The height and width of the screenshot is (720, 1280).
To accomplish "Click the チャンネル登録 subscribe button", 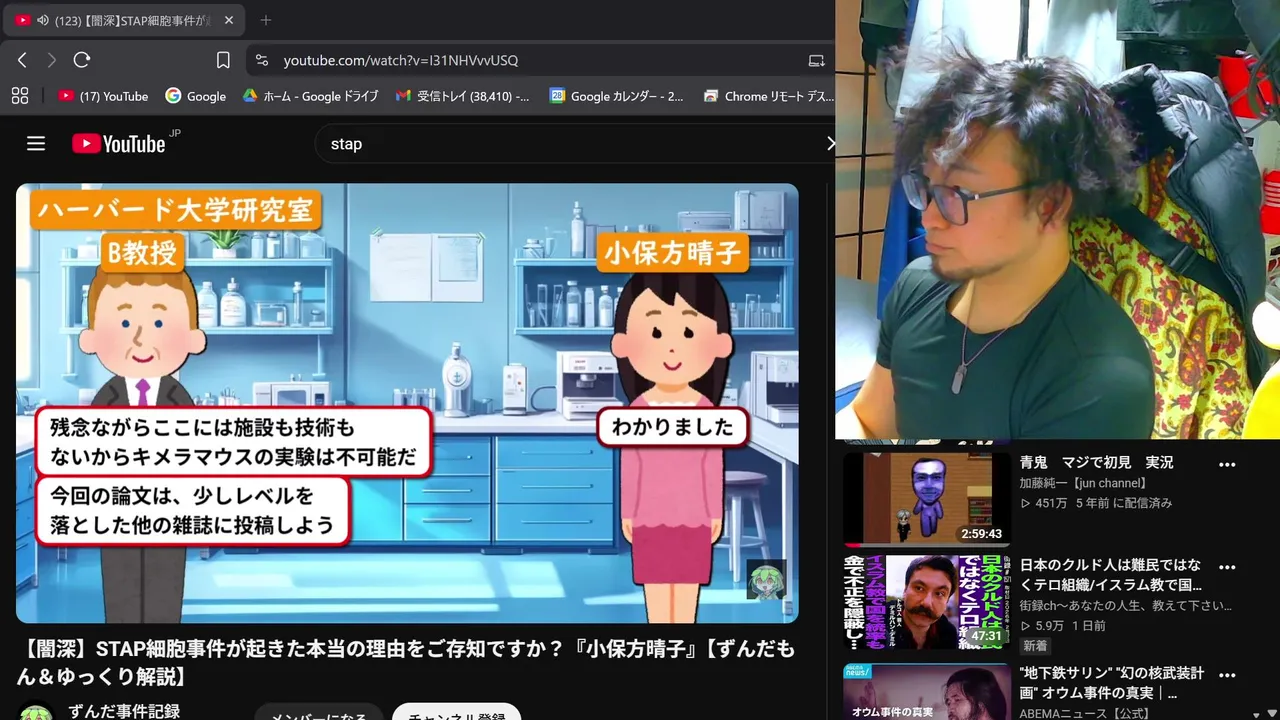I will (x=456, y=713).
